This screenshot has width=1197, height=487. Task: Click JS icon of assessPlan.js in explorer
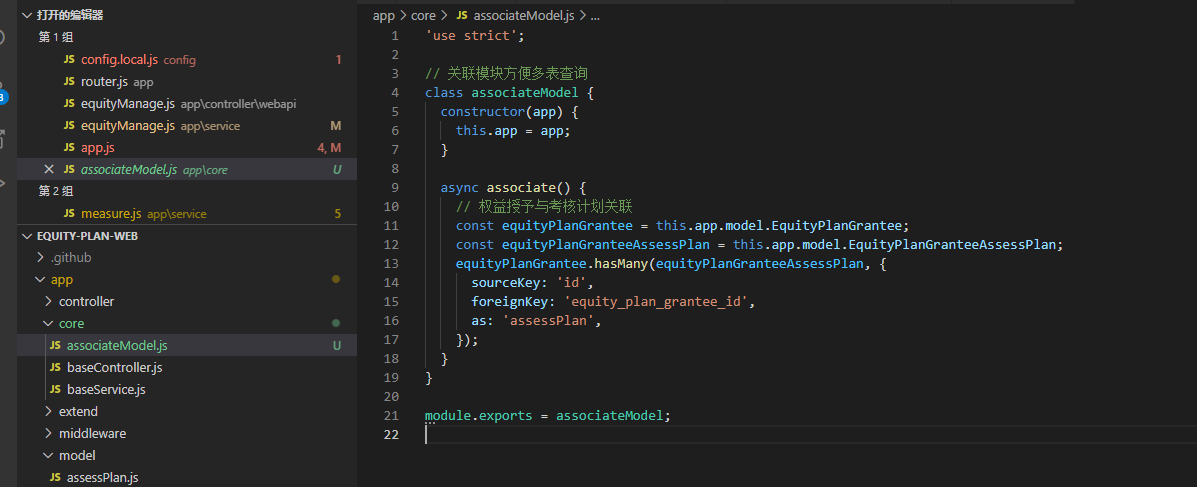click(55, 478)
